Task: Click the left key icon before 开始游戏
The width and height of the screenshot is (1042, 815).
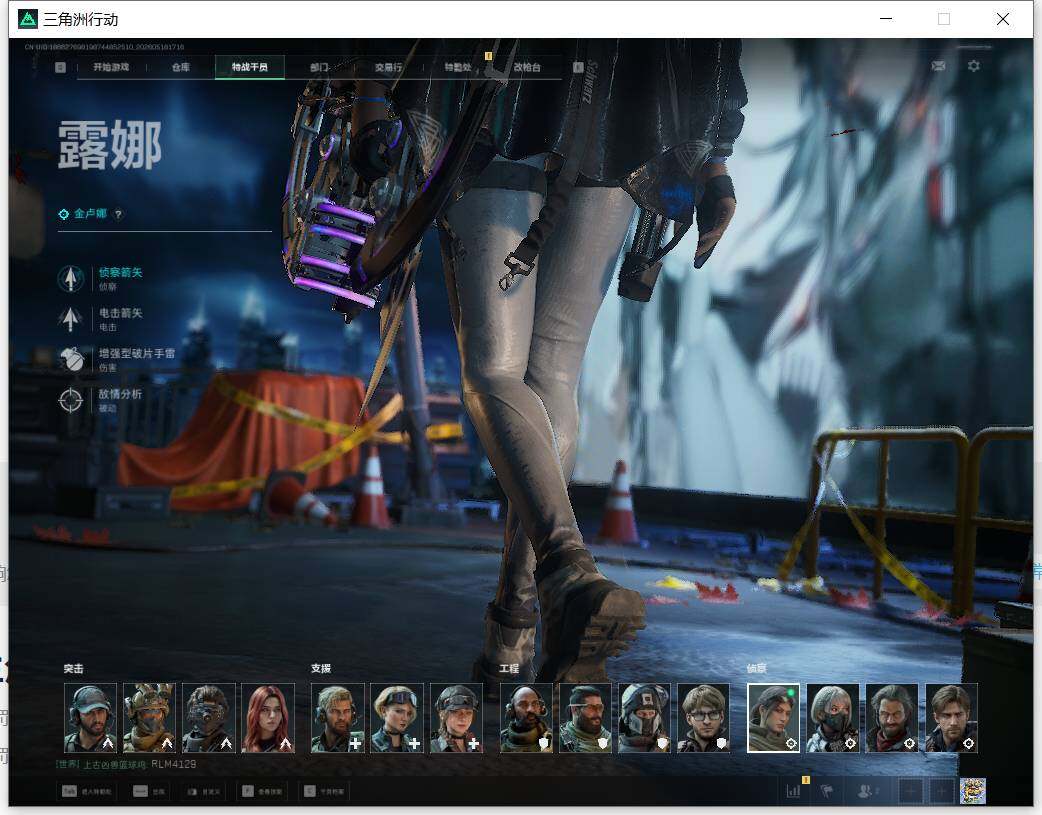Action: coord(60,67)
